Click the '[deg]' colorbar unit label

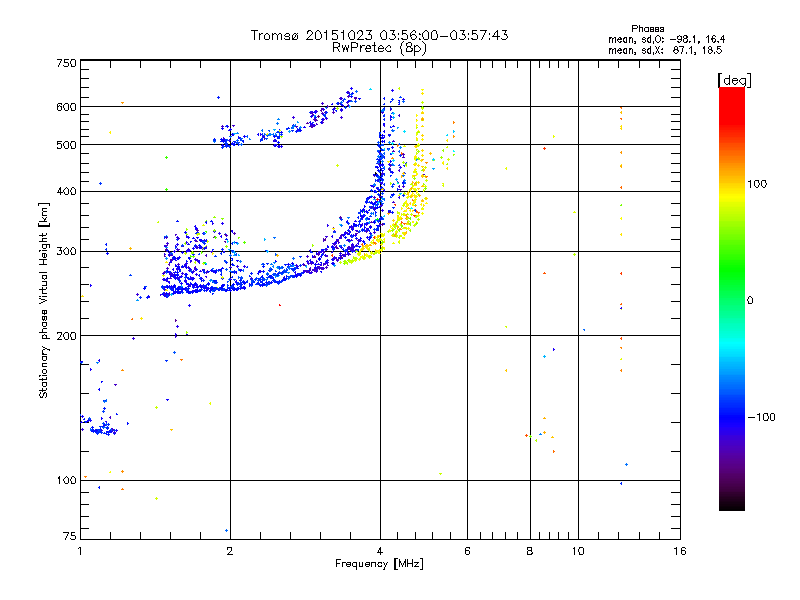[734, 80]
